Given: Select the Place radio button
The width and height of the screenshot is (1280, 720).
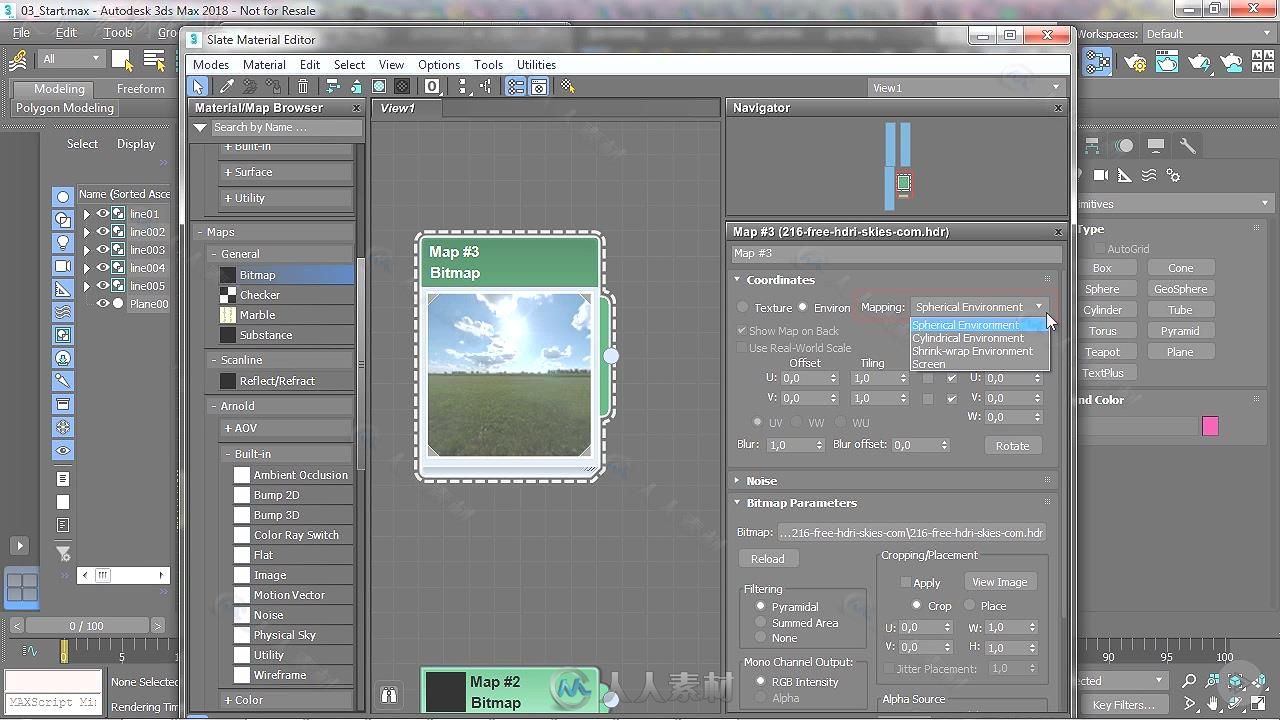Looking at the screenshot, I should (969, 605).
